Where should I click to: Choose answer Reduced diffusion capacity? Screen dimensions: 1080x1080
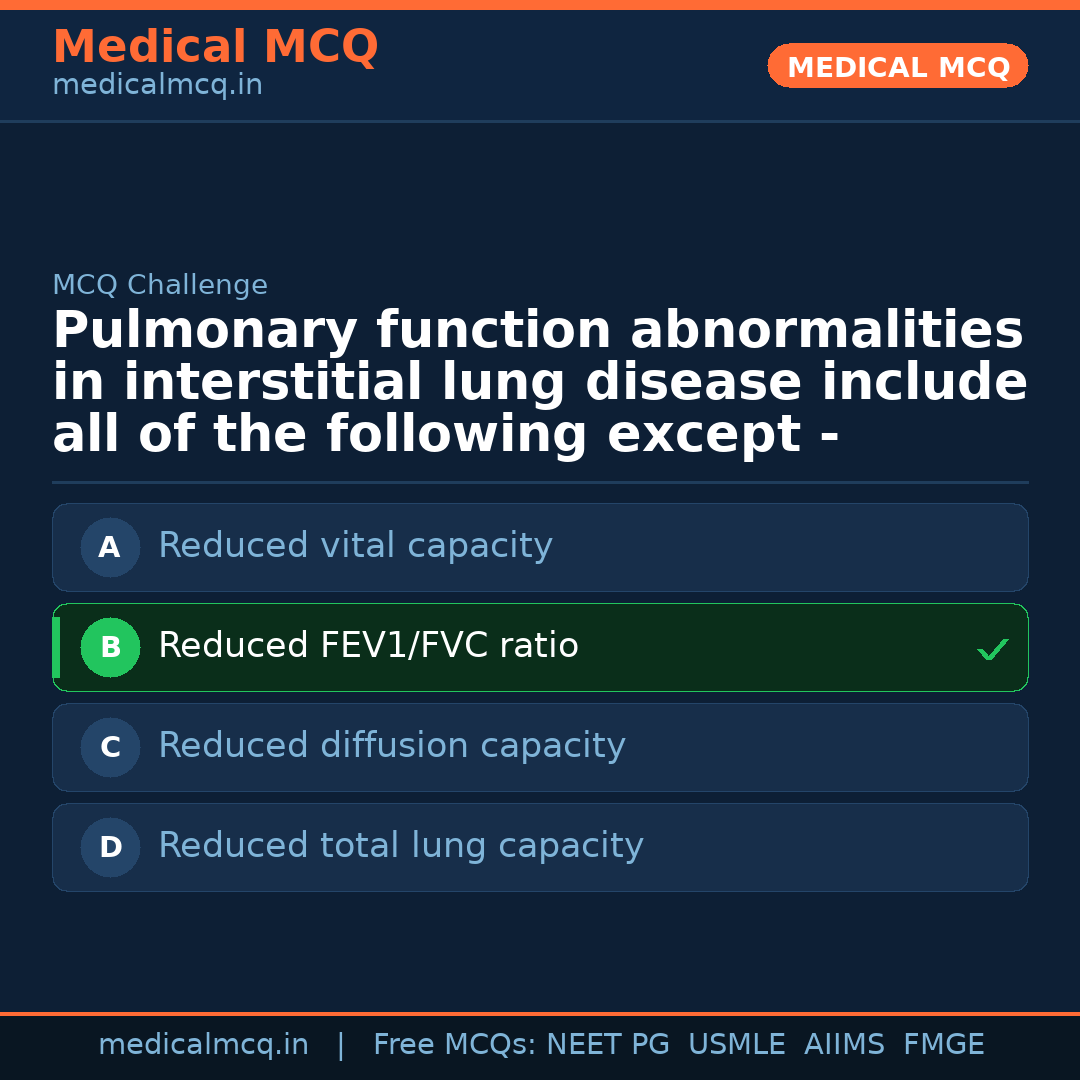tap(392, 746)
